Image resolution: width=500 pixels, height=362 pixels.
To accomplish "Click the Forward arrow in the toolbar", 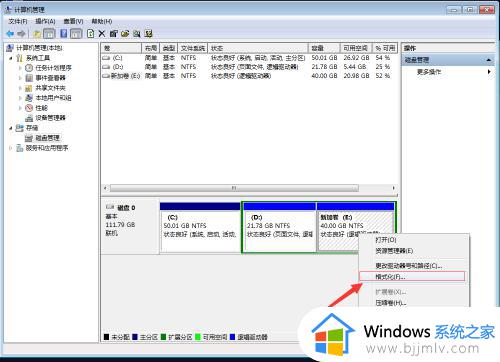I will (21, 34).
